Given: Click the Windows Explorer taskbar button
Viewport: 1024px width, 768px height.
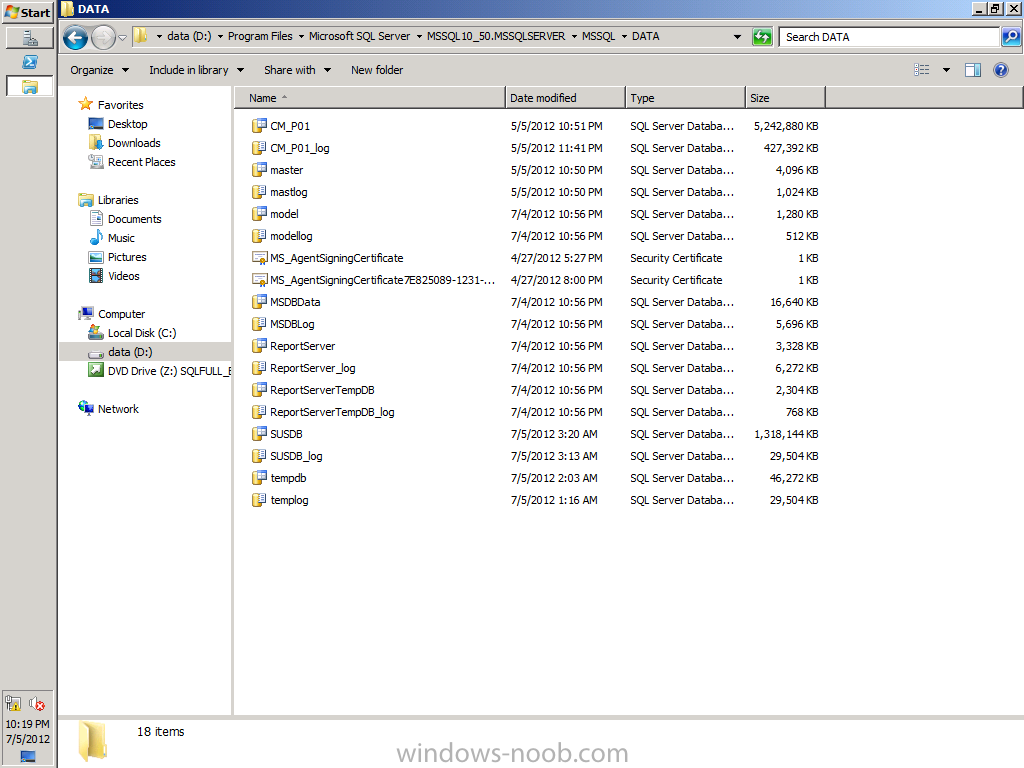Looking at the screenshot, I should (29, 86).
